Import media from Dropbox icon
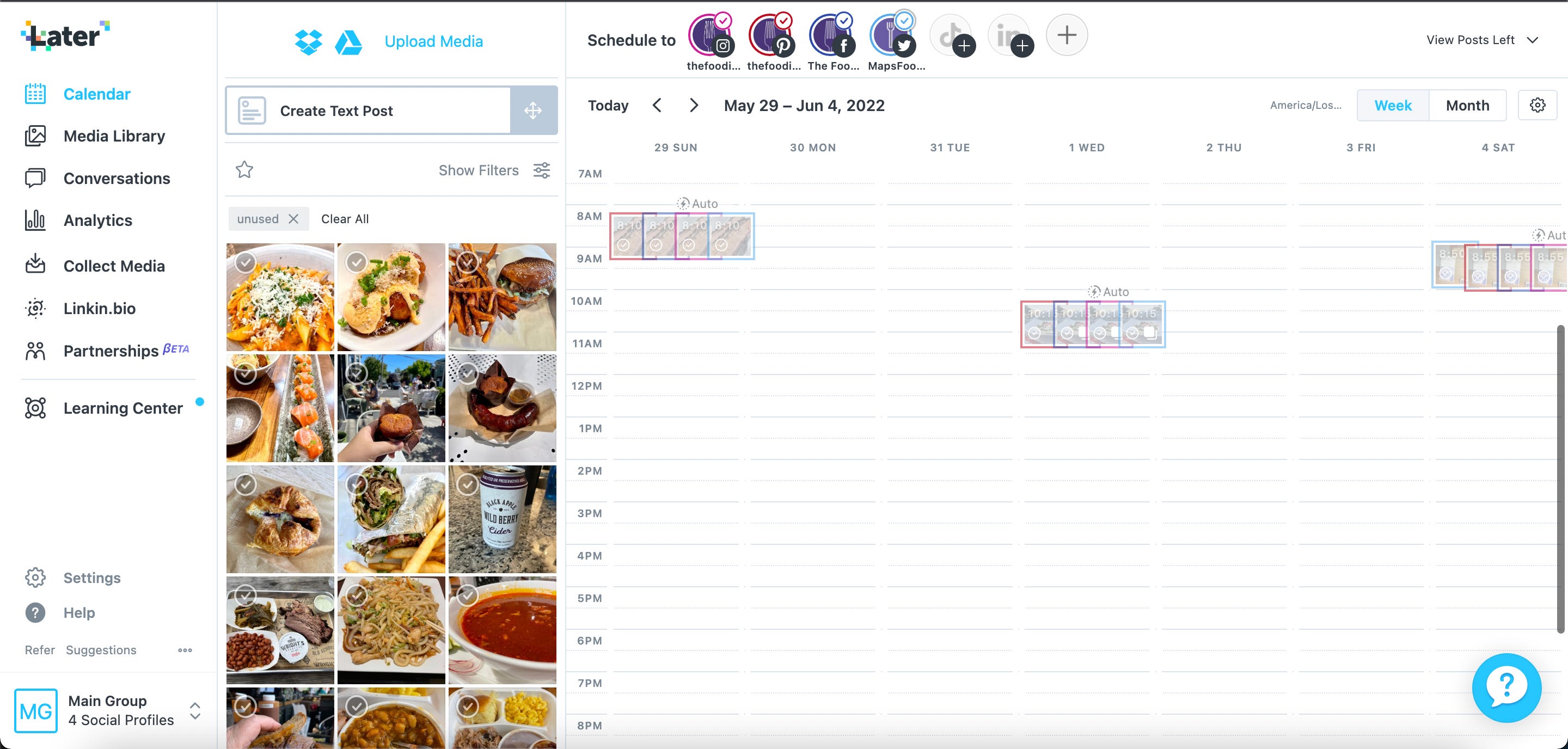The image size is (1568, 749). (309, 42)
